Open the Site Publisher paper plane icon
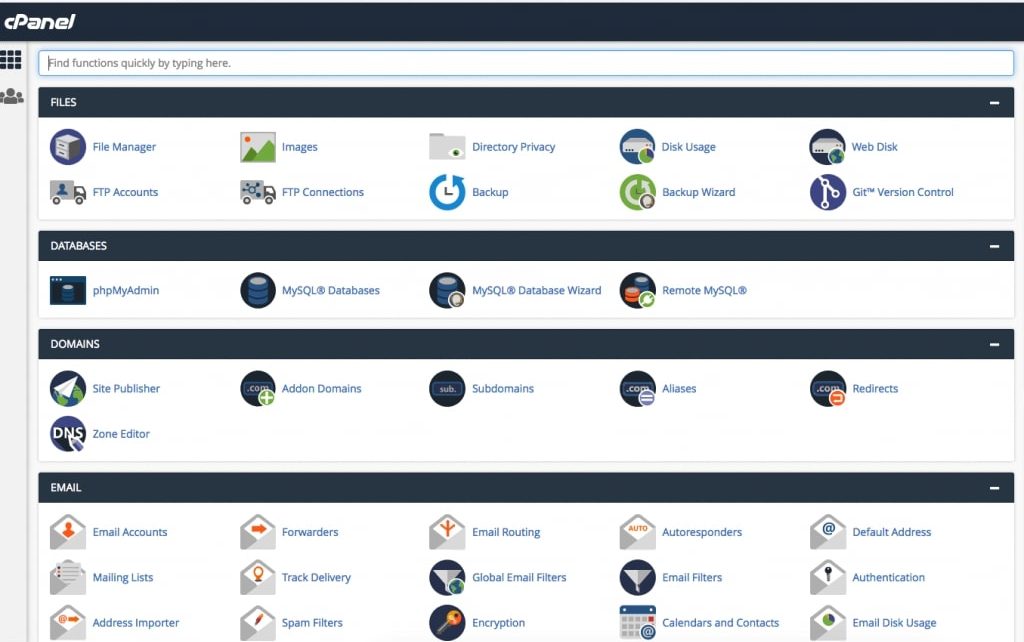The height and width of the screenshot is (642, 1024). pyautogui.click(x=68, y=389)
